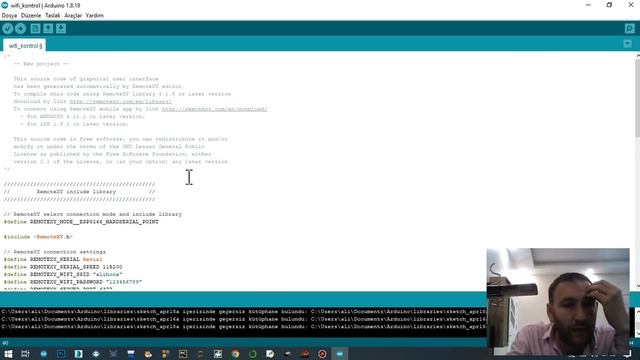Click the green circle taskbar icon

[x=253, y=354]
